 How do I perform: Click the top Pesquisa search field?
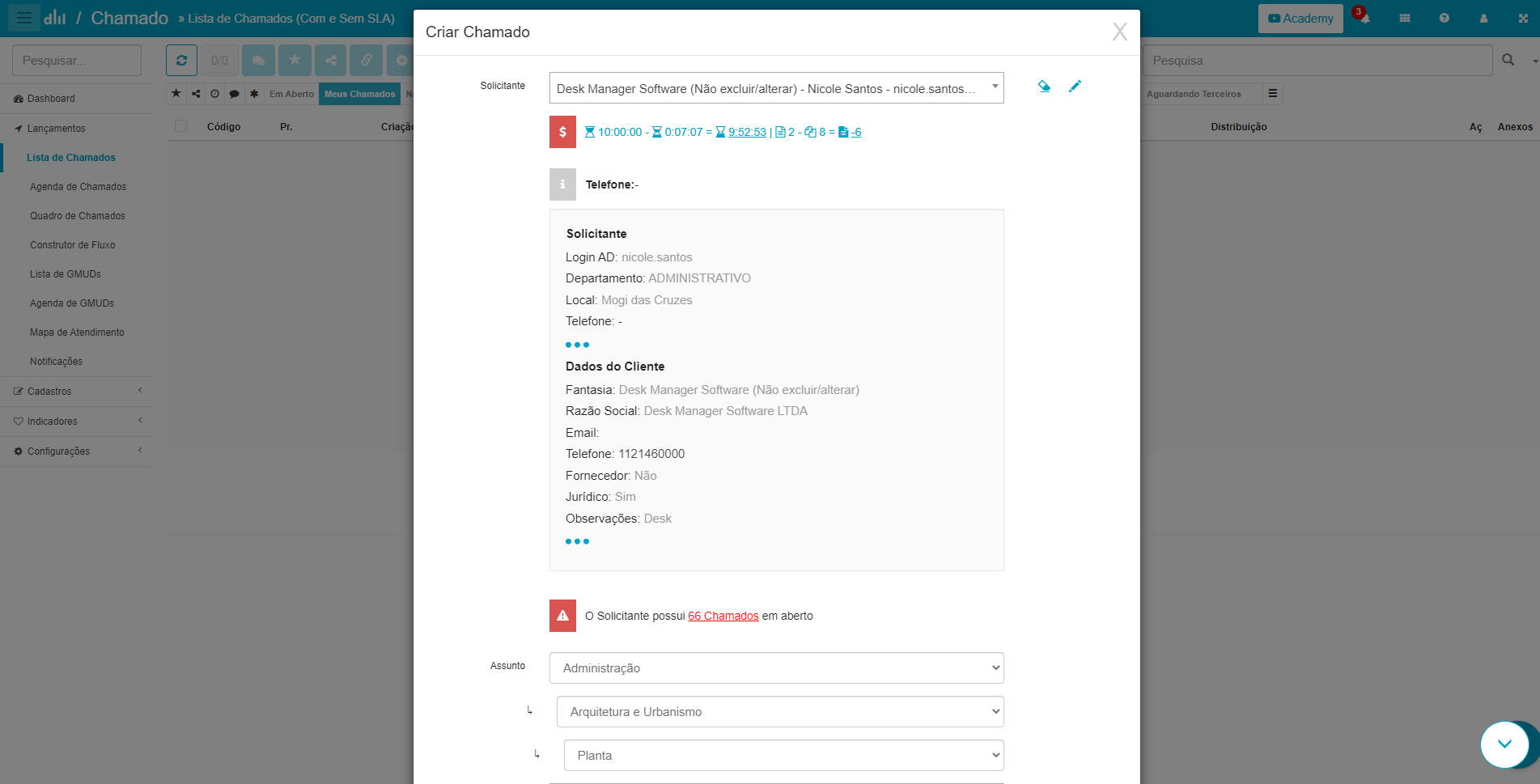[x=1317, y=61]
